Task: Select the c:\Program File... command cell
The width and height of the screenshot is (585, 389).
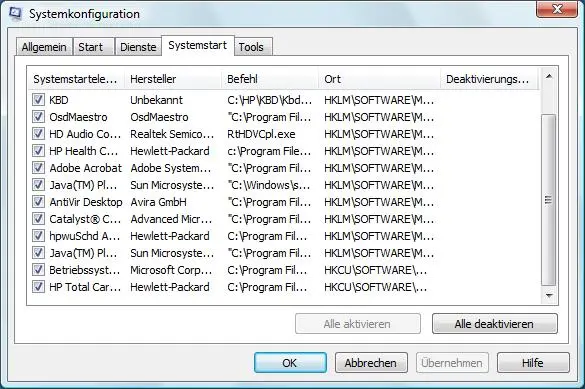Action: point(269,151)
